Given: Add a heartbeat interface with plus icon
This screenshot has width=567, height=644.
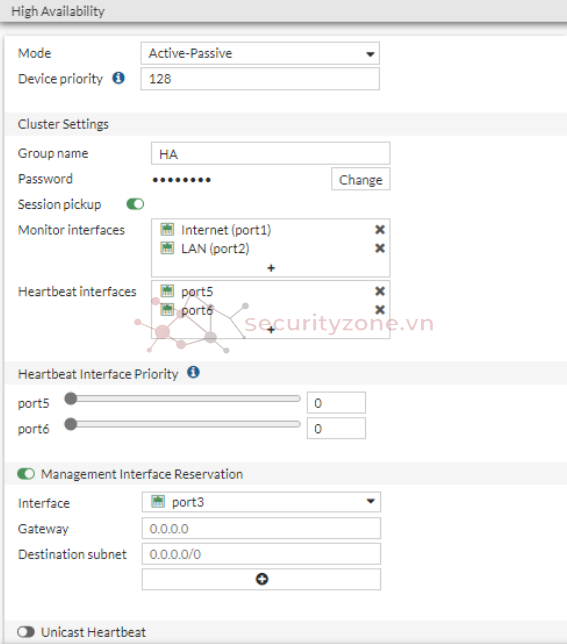Looking at the screenshot, I should click(x=271, y=329).
